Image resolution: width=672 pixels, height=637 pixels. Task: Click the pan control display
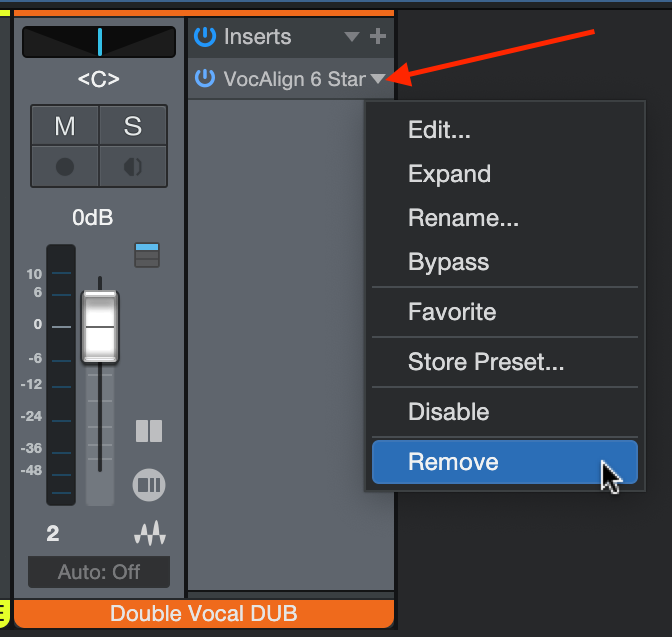point(98,42)
